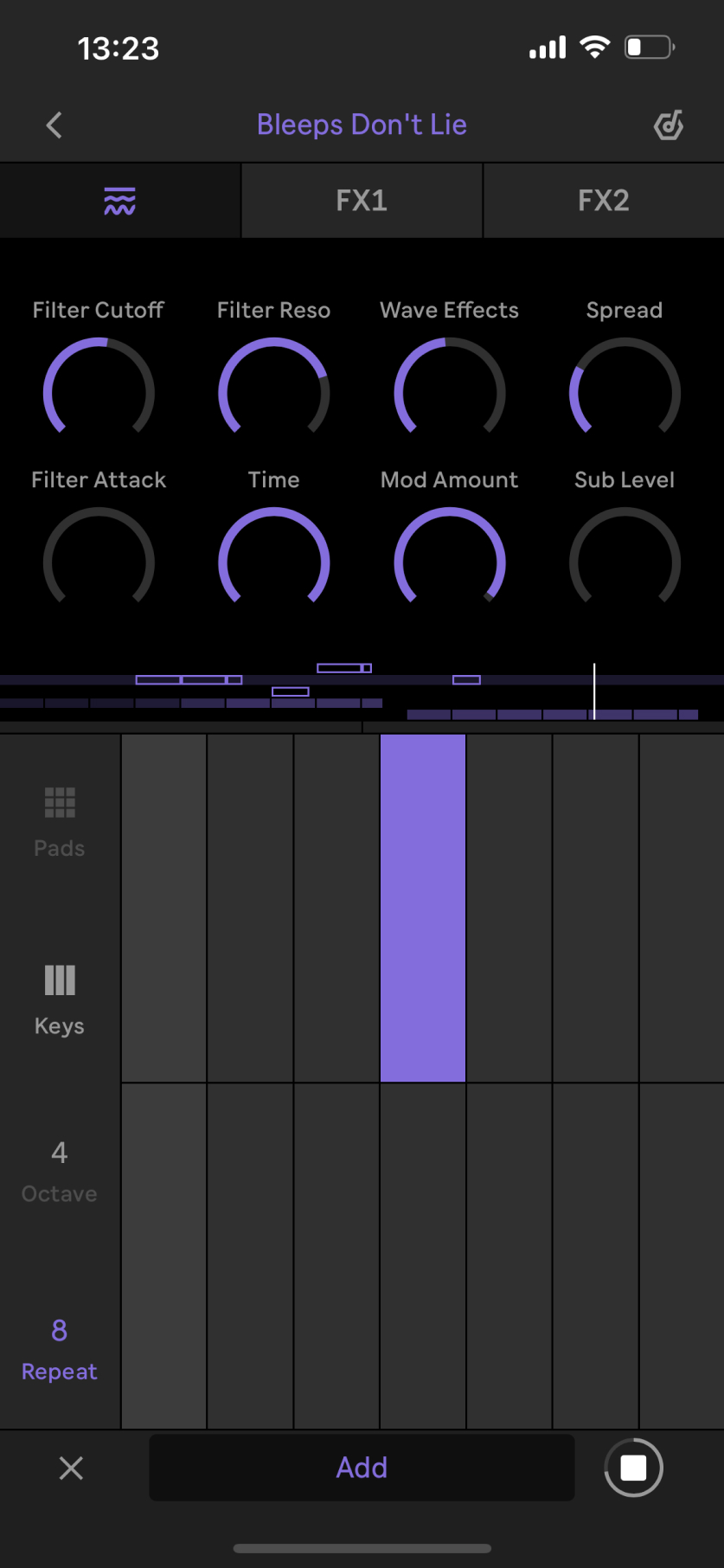This screenshot has width=724, height=1568.
Task: Switch to the FX1 tab
Action: click(362, 201)
